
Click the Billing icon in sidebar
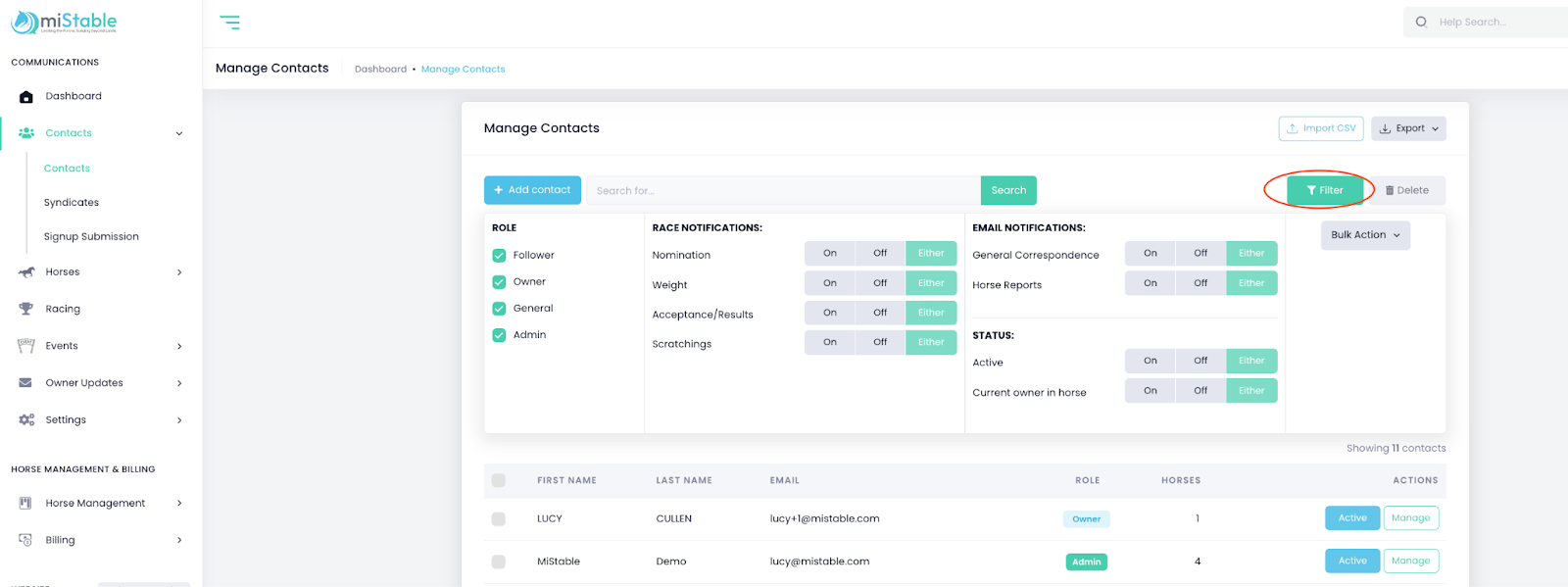pos(26,540)
